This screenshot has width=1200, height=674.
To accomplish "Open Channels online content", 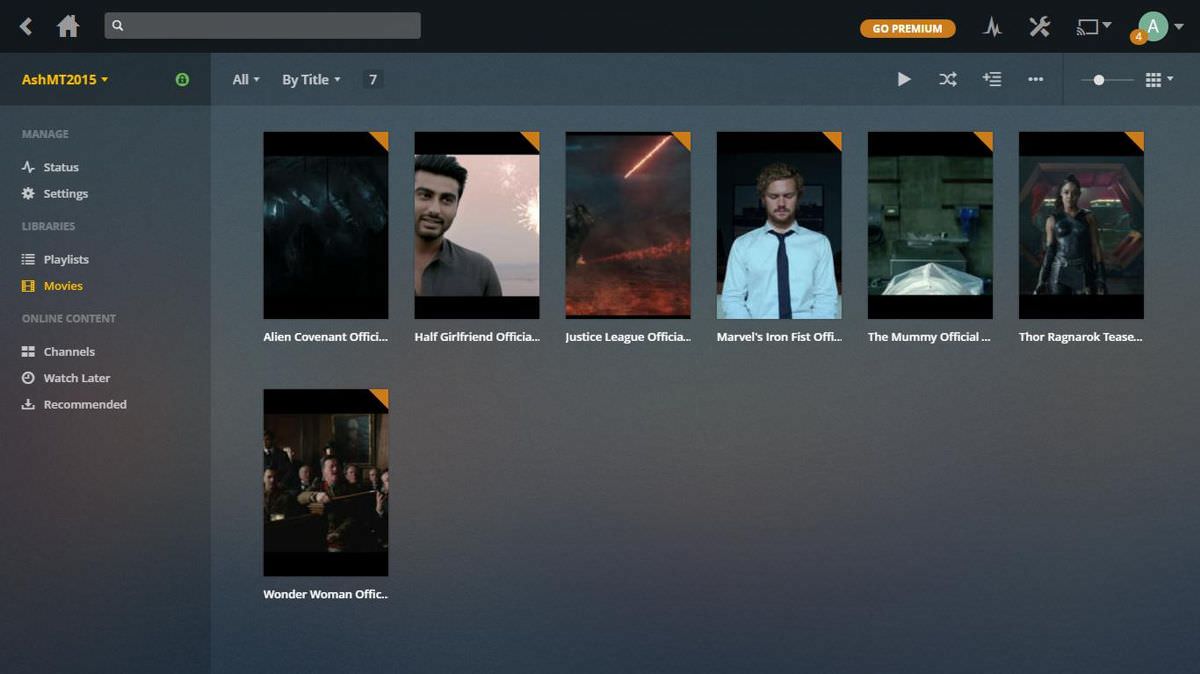I will [69, 352].
